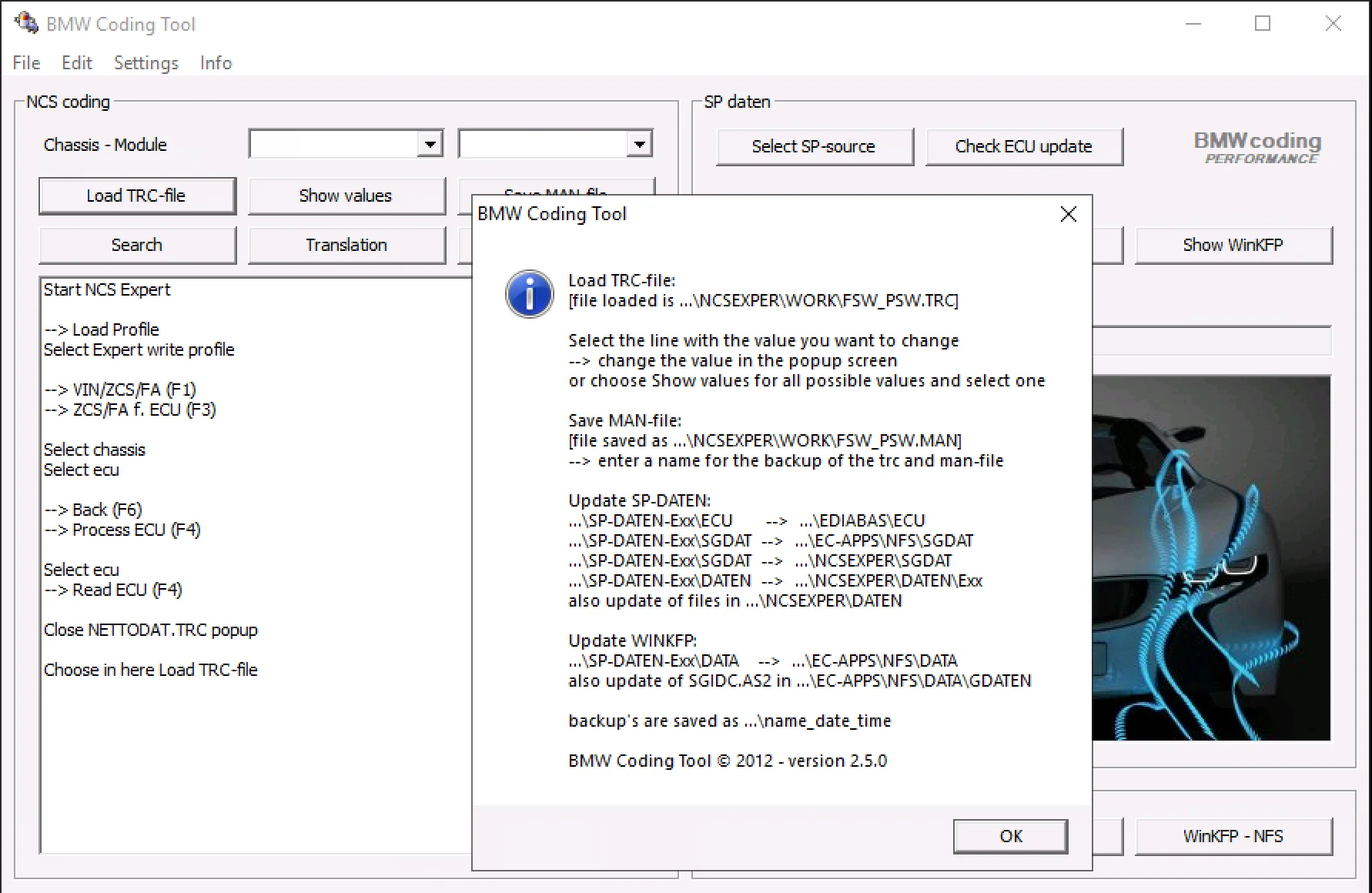Open the File menu
The image size is (1372, 893).
[x=26, y=63]
